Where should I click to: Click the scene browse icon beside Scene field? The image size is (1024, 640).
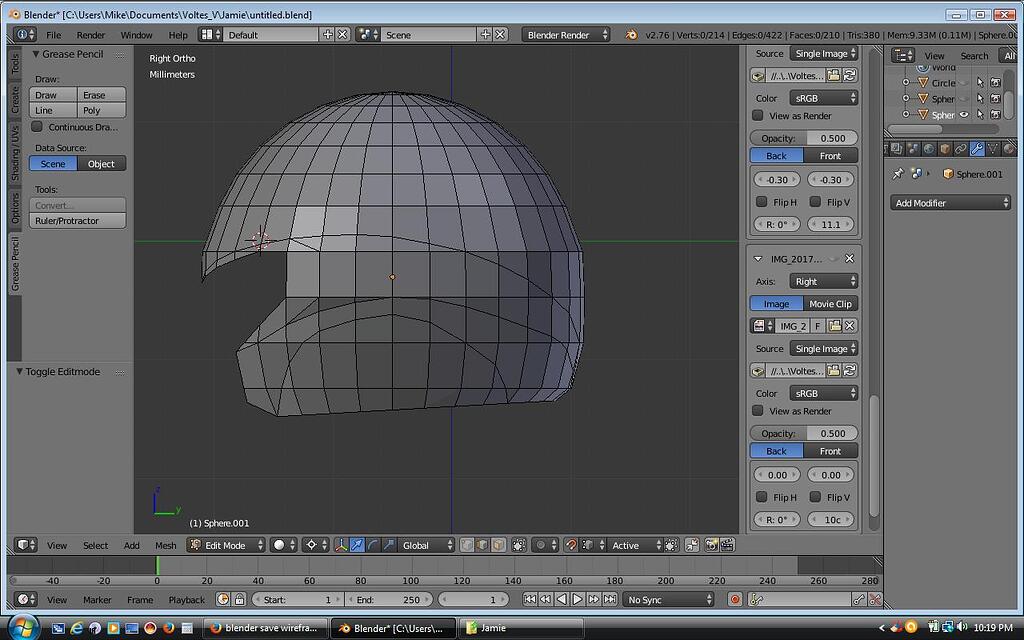368,35
